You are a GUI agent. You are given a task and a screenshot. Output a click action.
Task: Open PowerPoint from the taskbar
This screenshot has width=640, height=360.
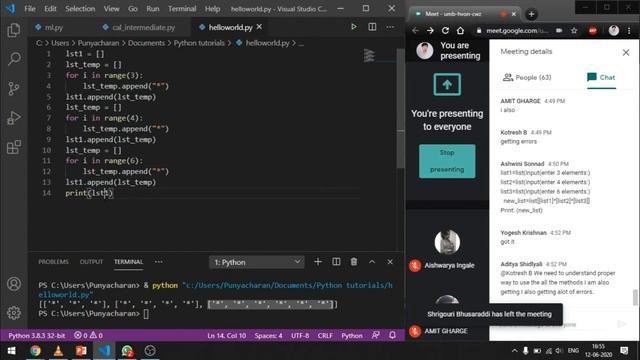coord(81,351)
